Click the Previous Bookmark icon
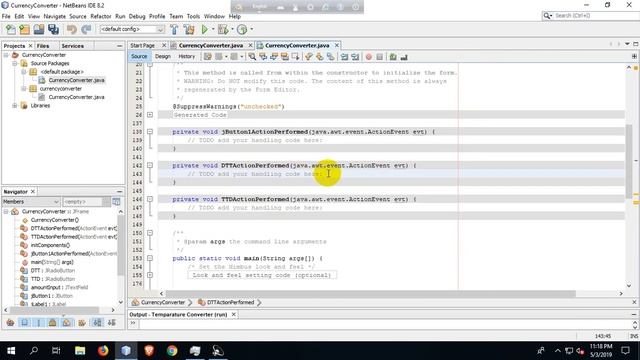 pyautogui.click(x=309, y=57)
